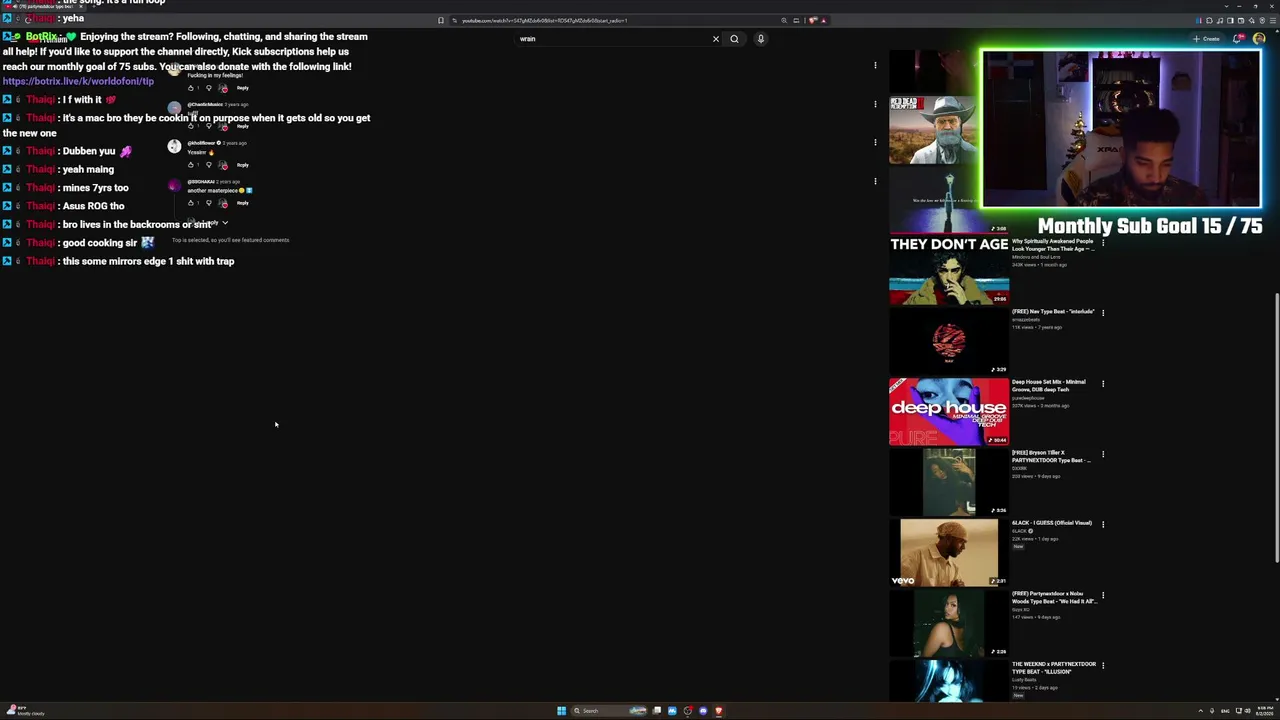Image resolution: width=1280 pixels, height=720 pixels.
Task: Open options menu for Deep House Set Mix
Action: tap(1103, 383)
